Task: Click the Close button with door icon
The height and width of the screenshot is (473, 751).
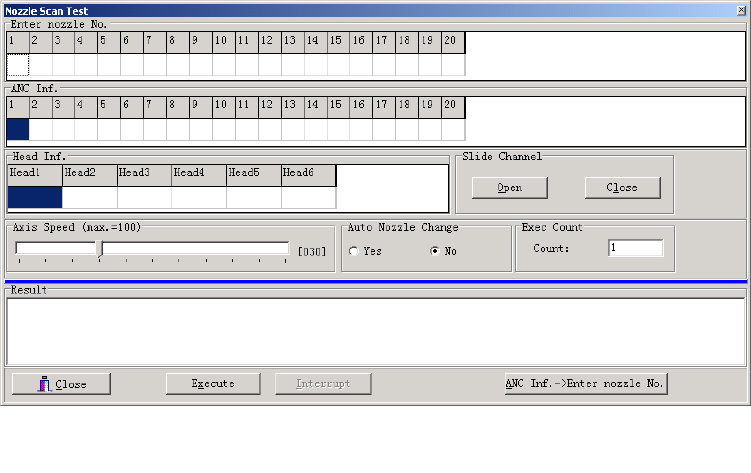Action: coord(61,384)
